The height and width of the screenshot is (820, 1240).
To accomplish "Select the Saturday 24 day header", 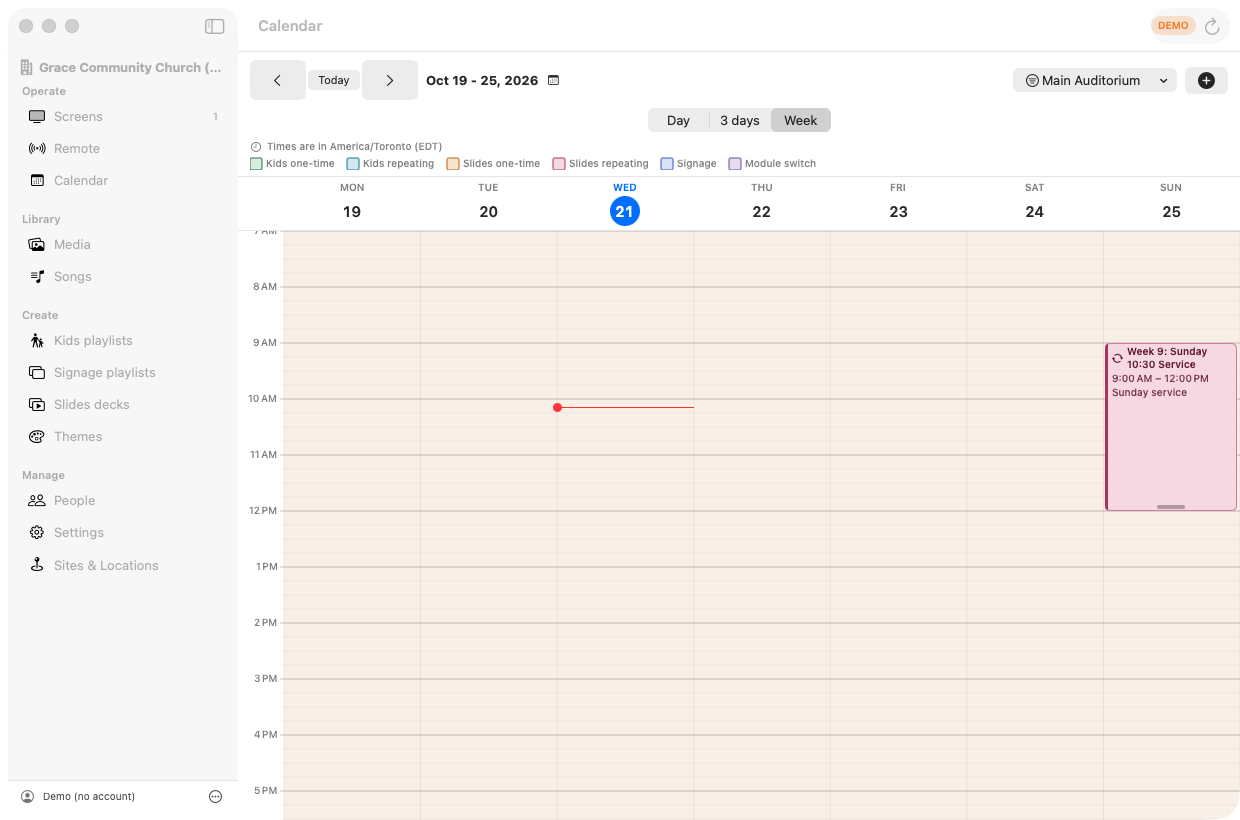I will click(x=1035, y=202).
